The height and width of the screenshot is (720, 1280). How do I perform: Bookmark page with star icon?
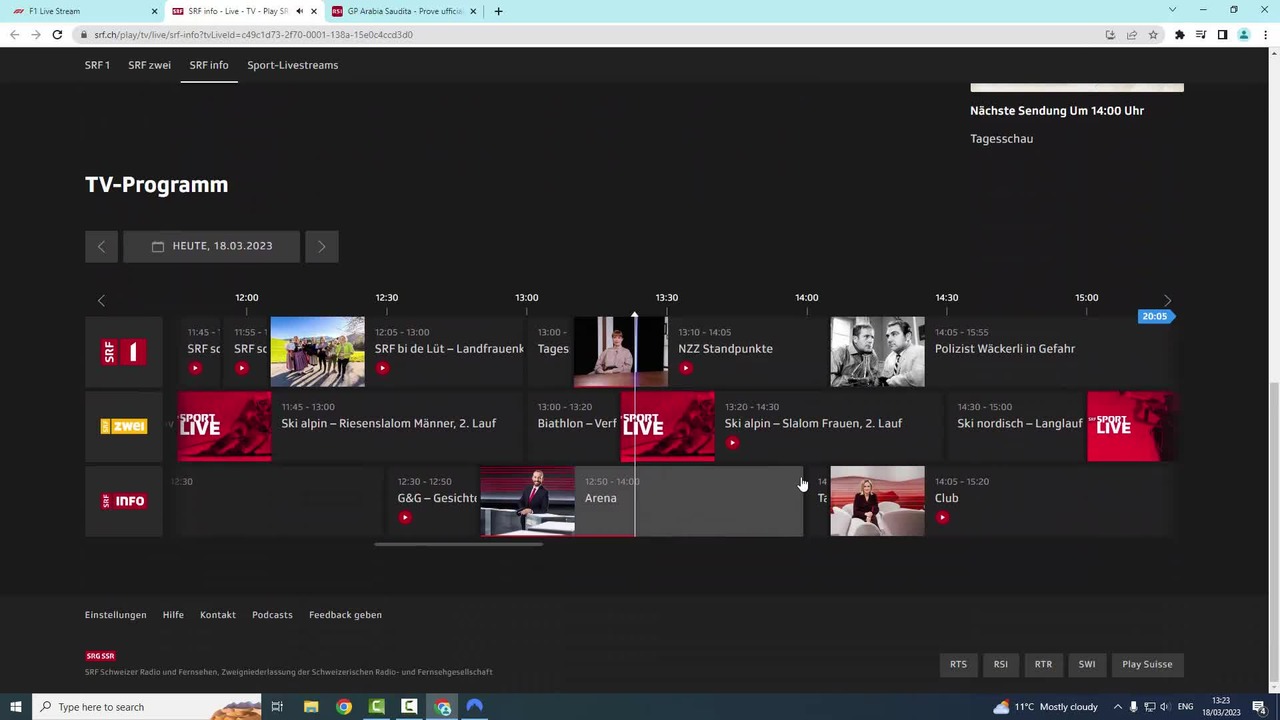[1153, 35]
